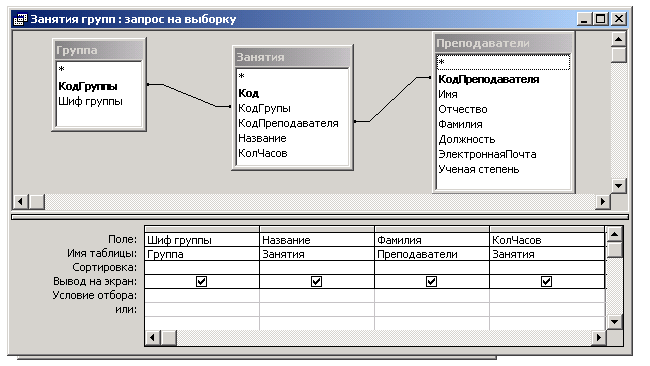Click left arrow of grid horizontal scrollbar
Screen dimensions: 650x366
(x=153, y=338)
